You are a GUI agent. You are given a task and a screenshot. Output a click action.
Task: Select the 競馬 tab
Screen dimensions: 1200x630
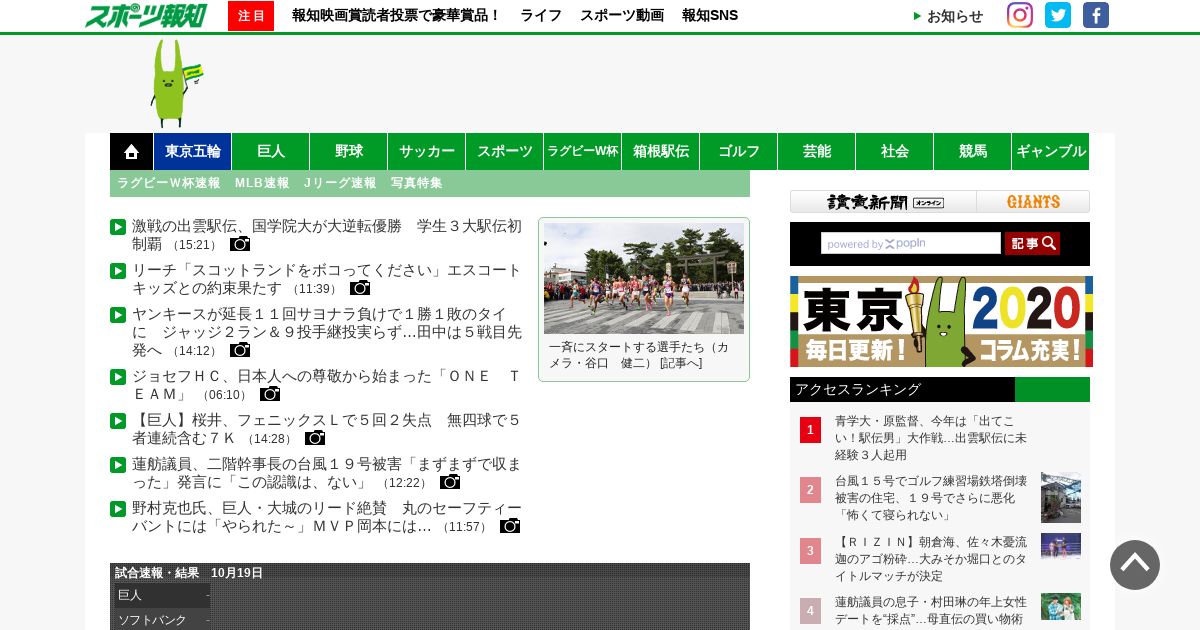point(973,151)
